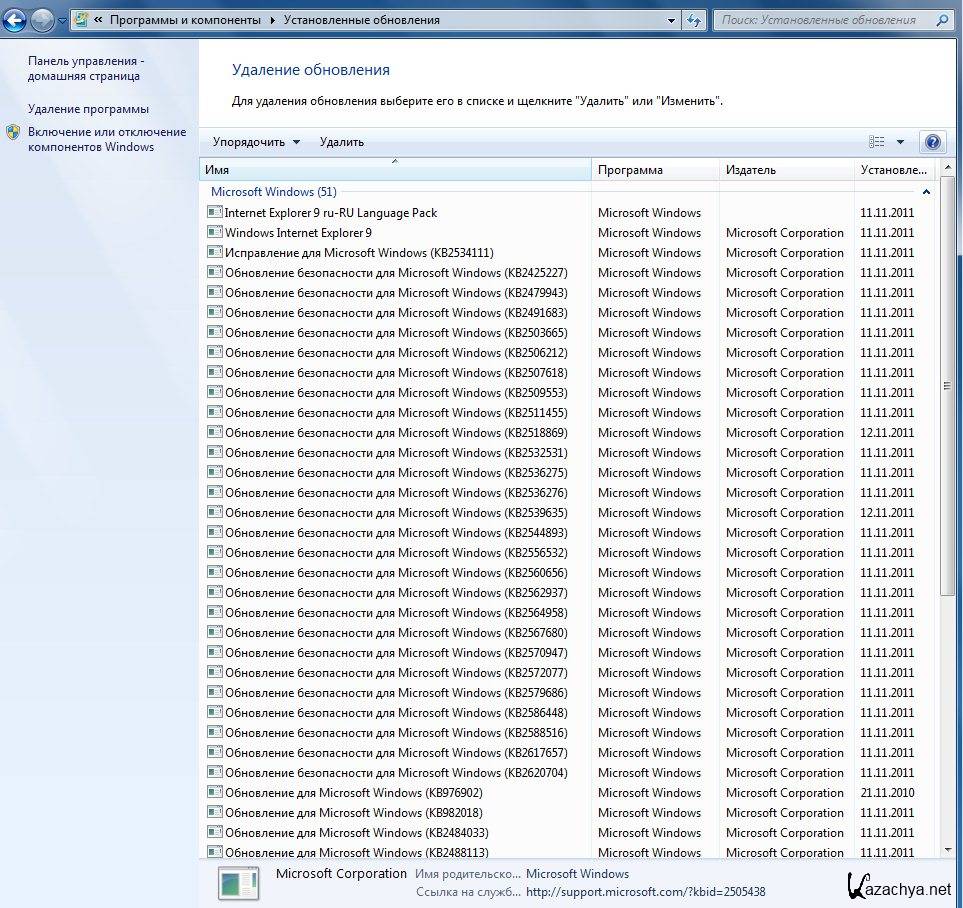The image size is (963, 908).
Task: Click the Back navigation arrow button
Action: pos(15,19)
